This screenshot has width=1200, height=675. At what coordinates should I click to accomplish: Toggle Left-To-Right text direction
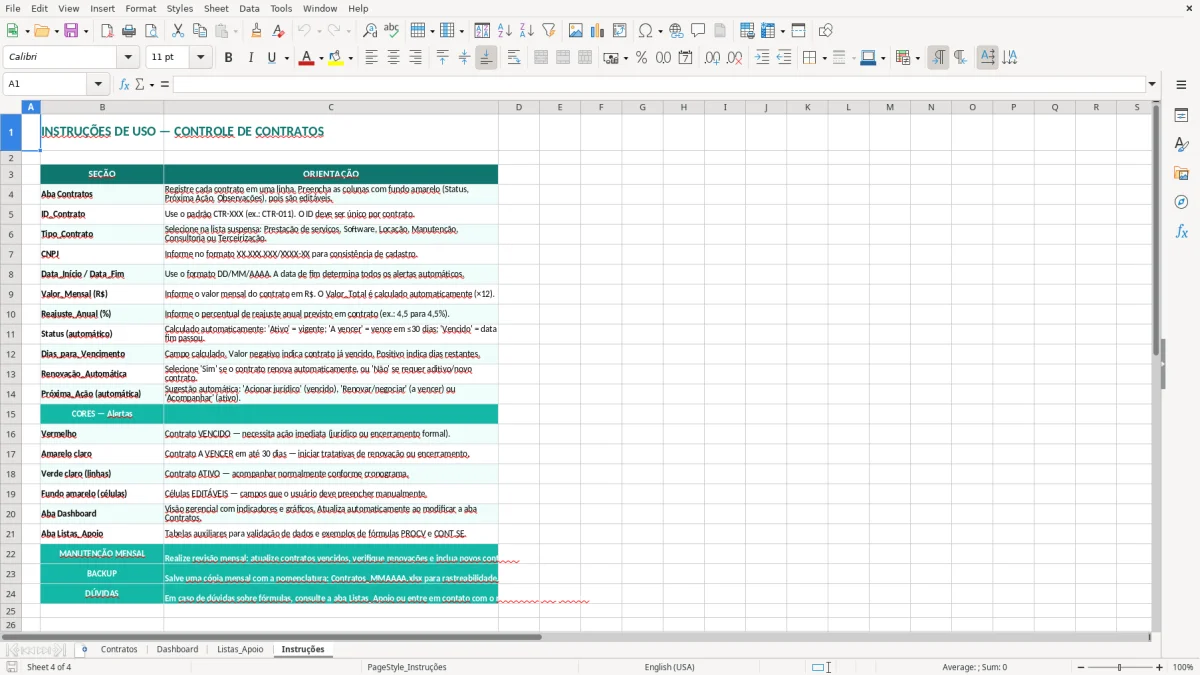[x=938, y=58]
